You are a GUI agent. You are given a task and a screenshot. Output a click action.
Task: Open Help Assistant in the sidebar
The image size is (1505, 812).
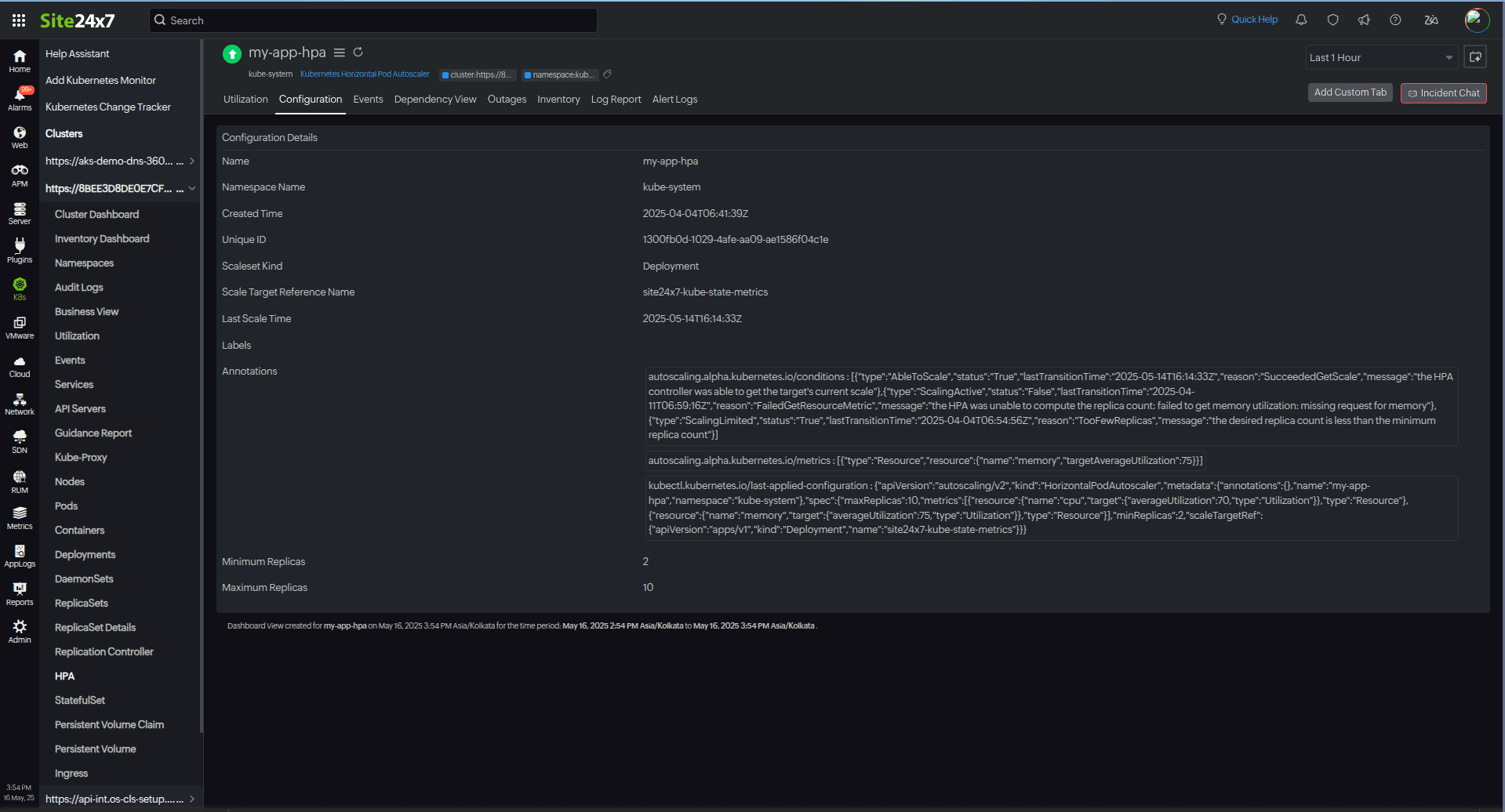coord(77,53)
